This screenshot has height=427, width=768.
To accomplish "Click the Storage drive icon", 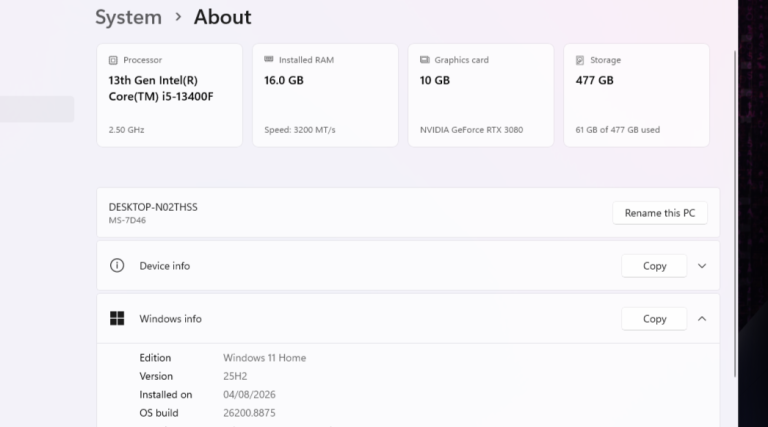I will (x=580, y=60).
